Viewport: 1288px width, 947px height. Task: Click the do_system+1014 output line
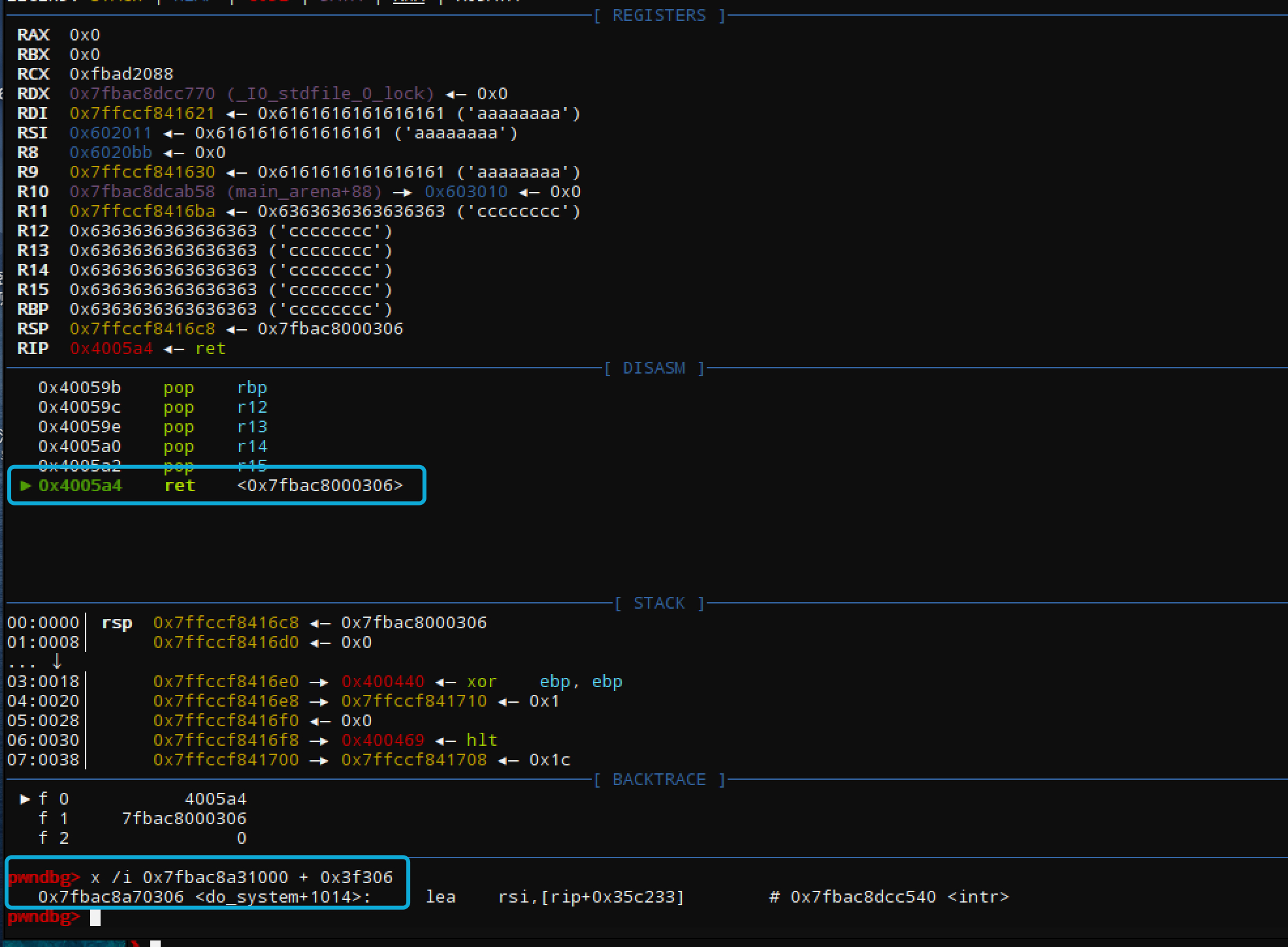pyautogui.click(x=524, y=897)
